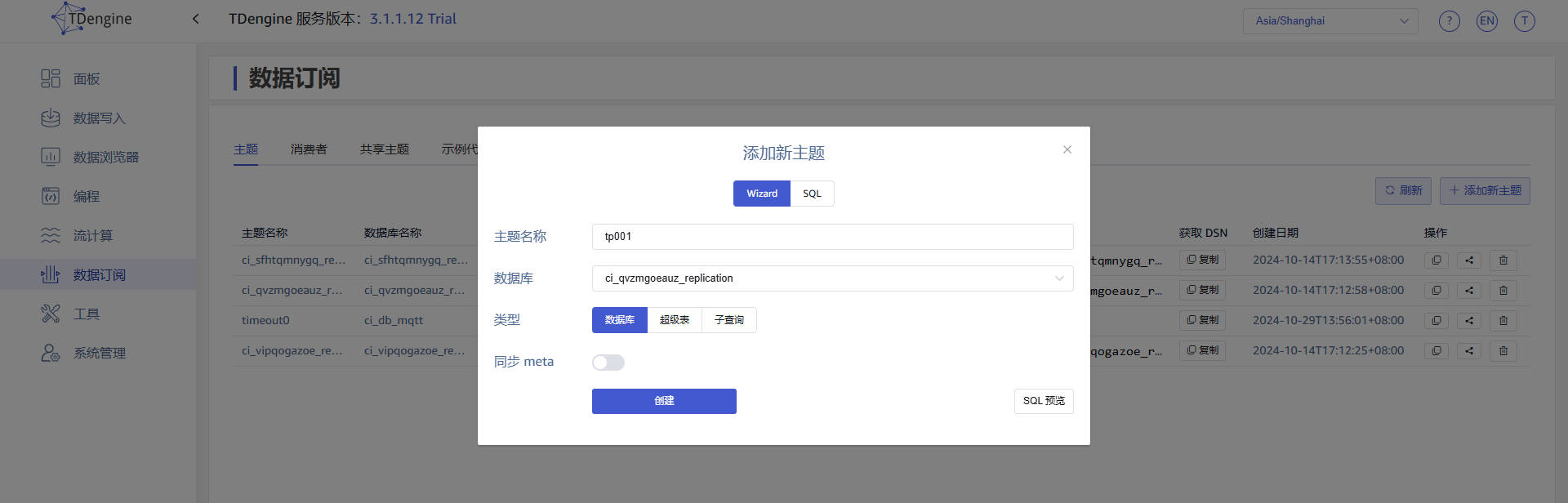
Task: Switch language with the EN icon
Action: coord(1486,21)
